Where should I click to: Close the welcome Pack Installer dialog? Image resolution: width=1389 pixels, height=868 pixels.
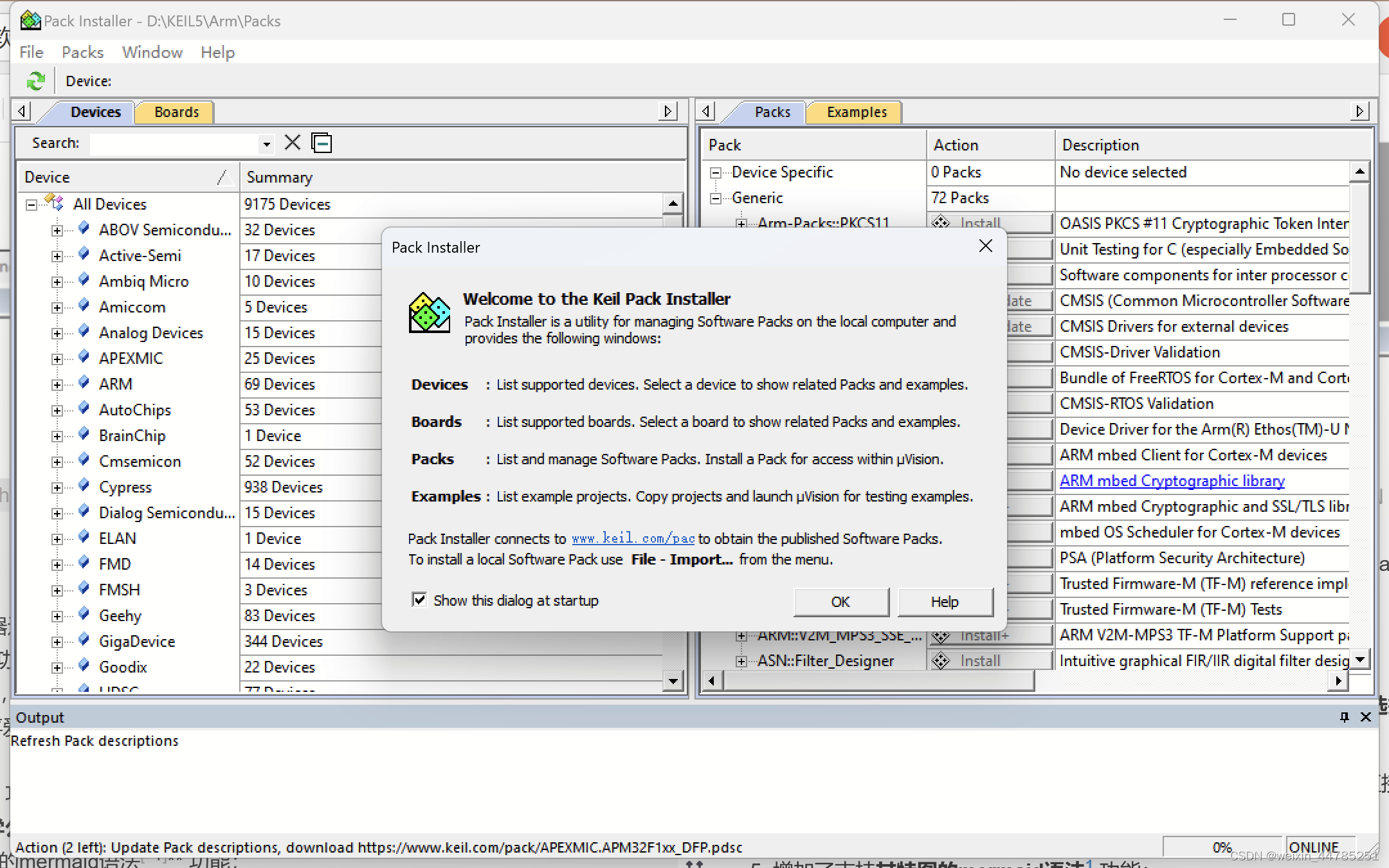coord(985,246)
